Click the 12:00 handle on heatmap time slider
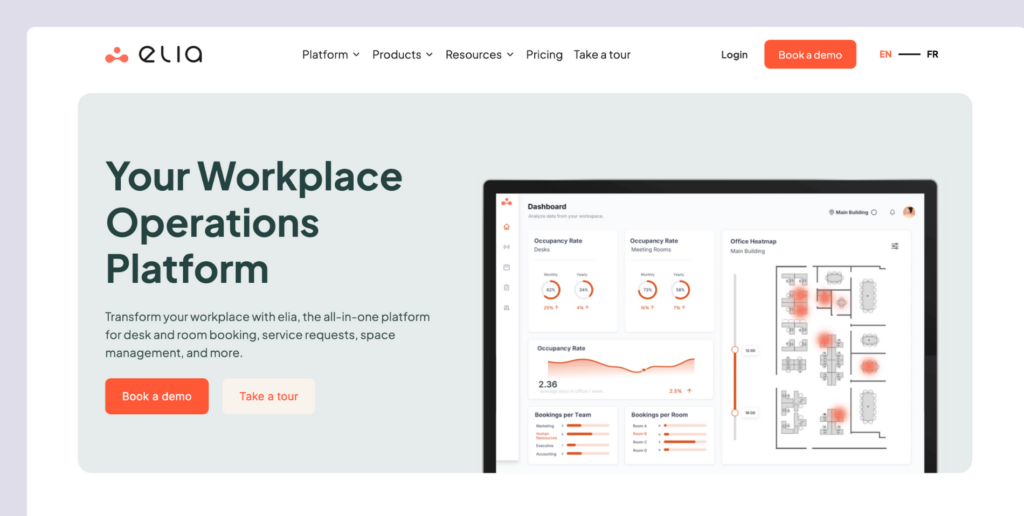This screenshot has width=1024, height=516. pyautogui.click(x=735, y=350)
